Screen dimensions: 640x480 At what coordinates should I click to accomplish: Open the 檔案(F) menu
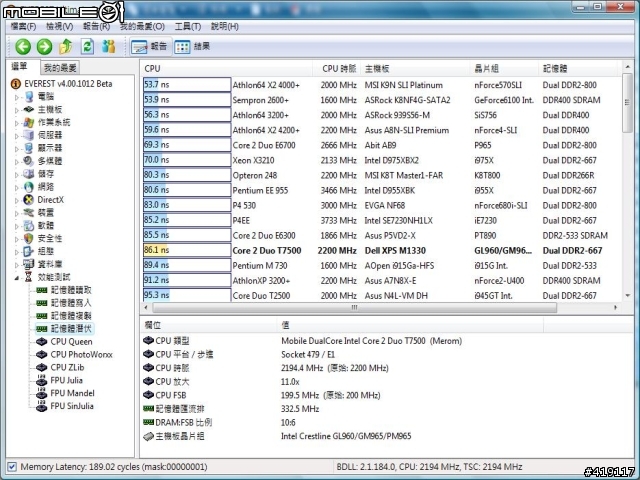tap(23, 27)
